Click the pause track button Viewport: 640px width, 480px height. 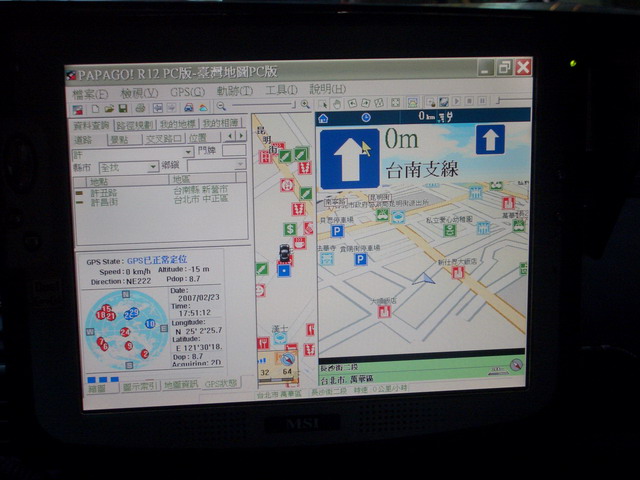(x=482, y=100)
